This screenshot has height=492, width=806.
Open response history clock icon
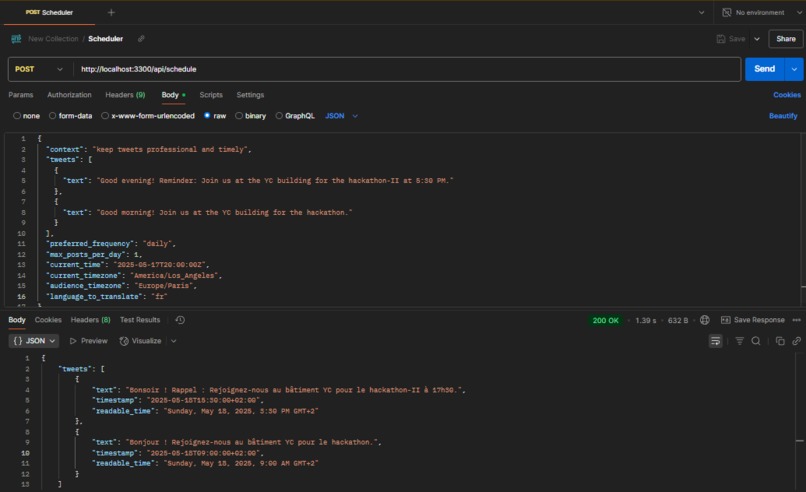tap(180, 320)
